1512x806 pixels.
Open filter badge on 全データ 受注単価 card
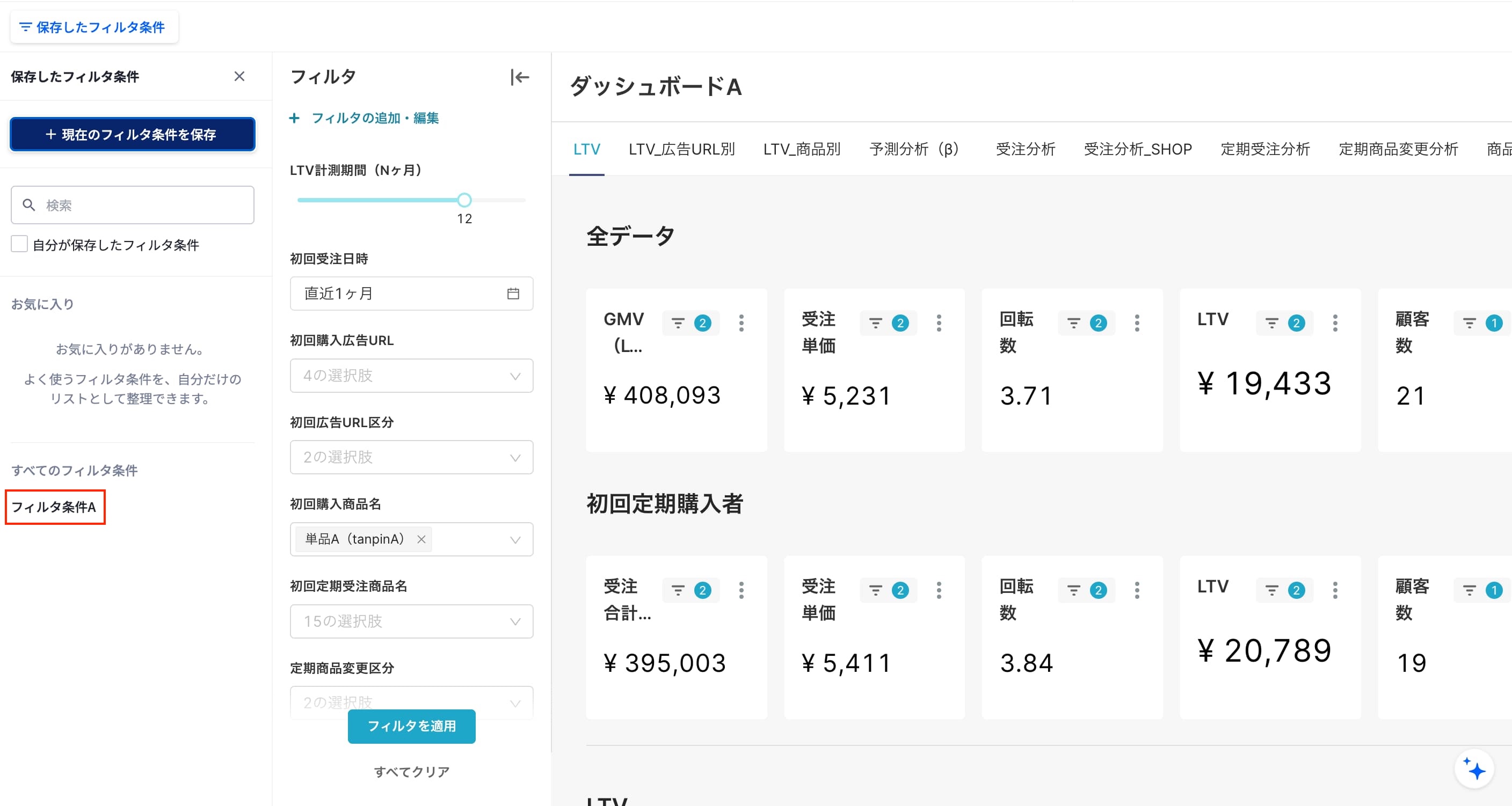click(888, 323)
